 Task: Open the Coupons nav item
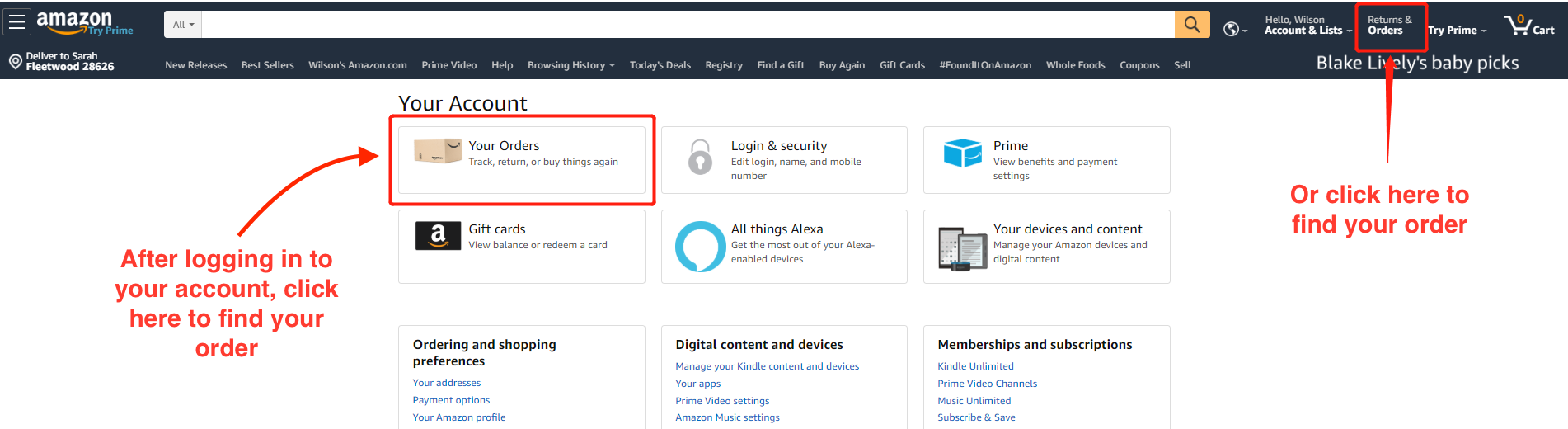pos(1139,65)
